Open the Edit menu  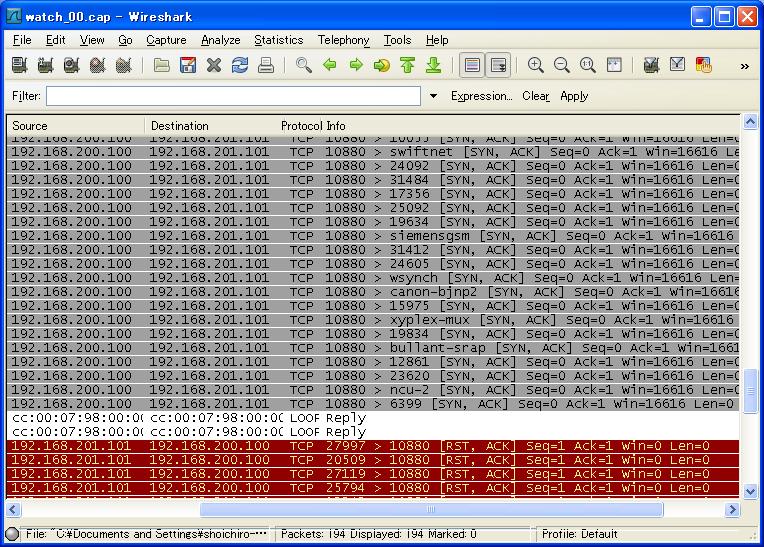[56, 40]
